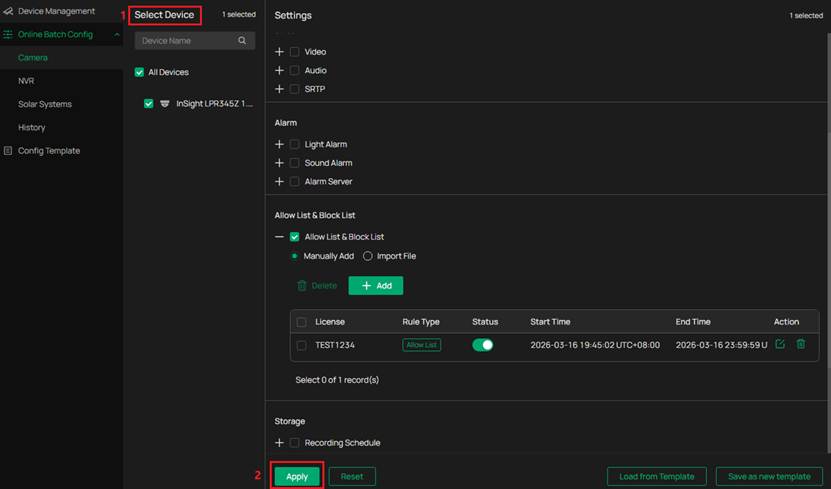Click the edit icon for TEST1234 row

[780, 345]
